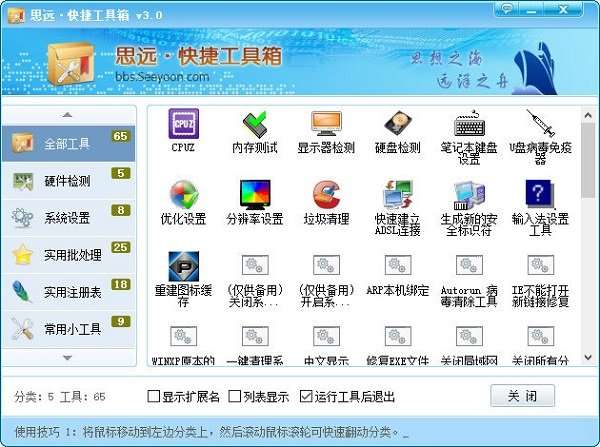Click the tool list vertical scrollbar thumb

click(x=588, y=161)
